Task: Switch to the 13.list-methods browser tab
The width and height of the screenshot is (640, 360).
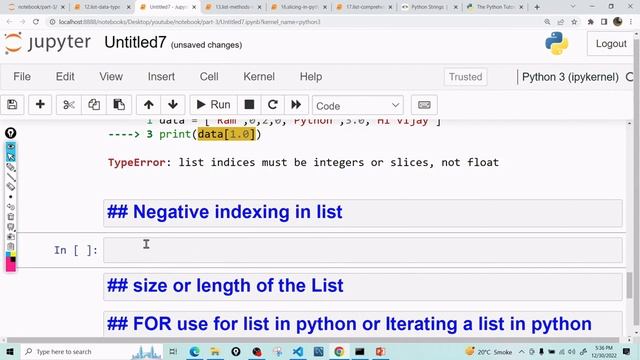Action: click(233, 7)
